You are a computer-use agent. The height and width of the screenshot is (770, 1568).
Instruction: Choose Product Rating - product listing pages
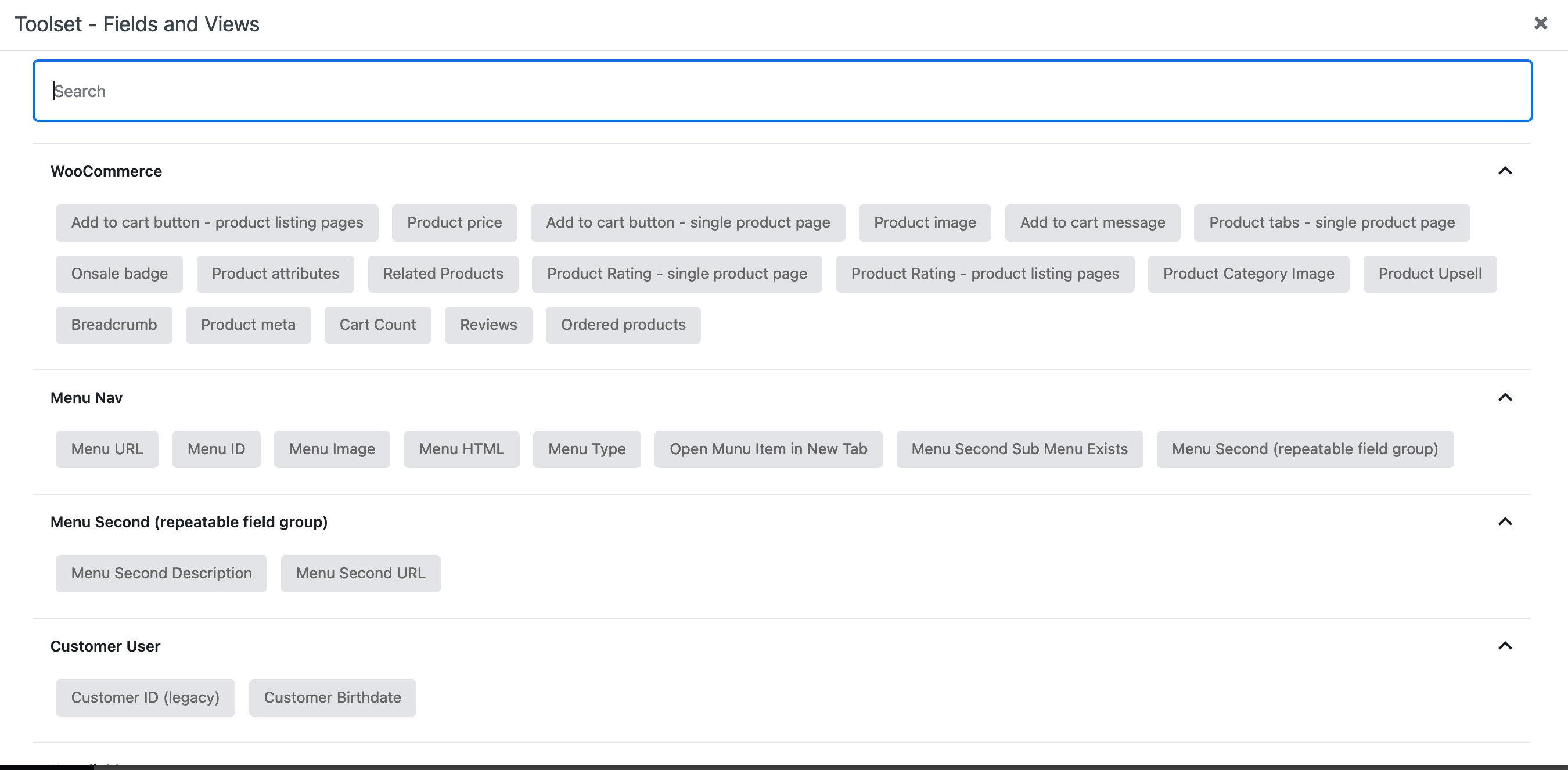pyautogui.click(x=985, y=274)
